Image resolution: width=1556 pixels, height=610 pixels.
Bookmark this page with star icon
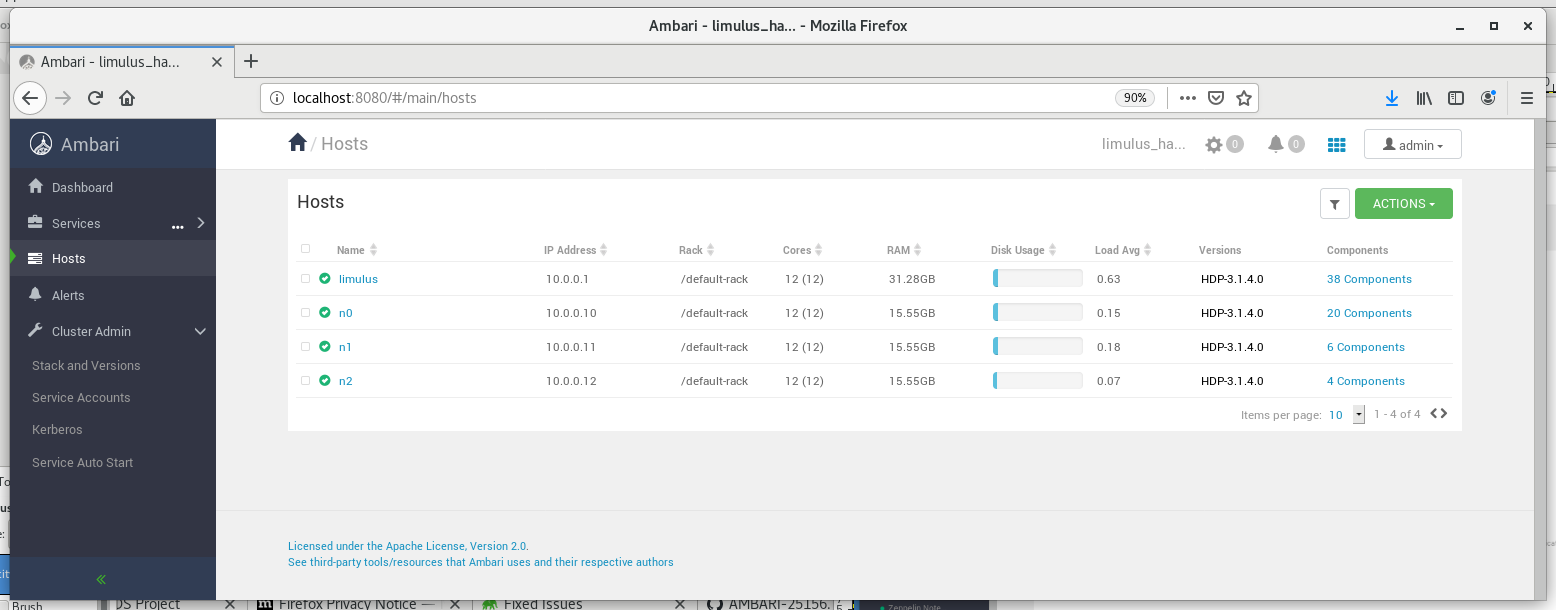tap(1243, 98)
